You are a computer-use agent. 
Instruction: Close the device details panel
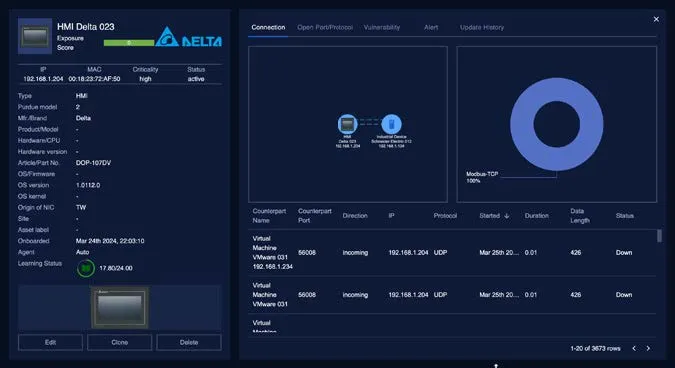[x=656, y=19]
